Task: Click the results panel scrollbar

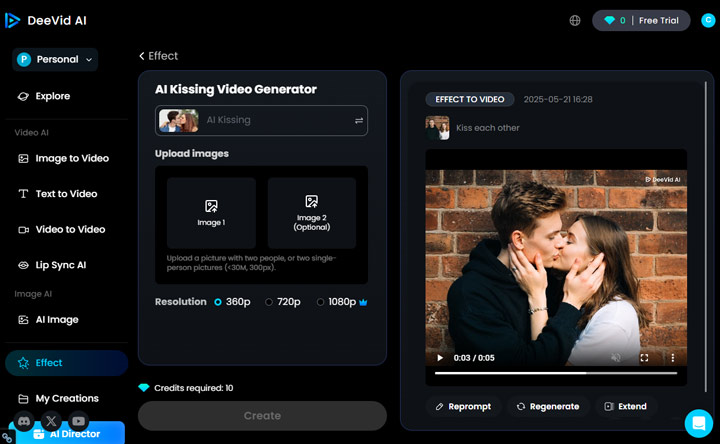Action: [706, 236]
